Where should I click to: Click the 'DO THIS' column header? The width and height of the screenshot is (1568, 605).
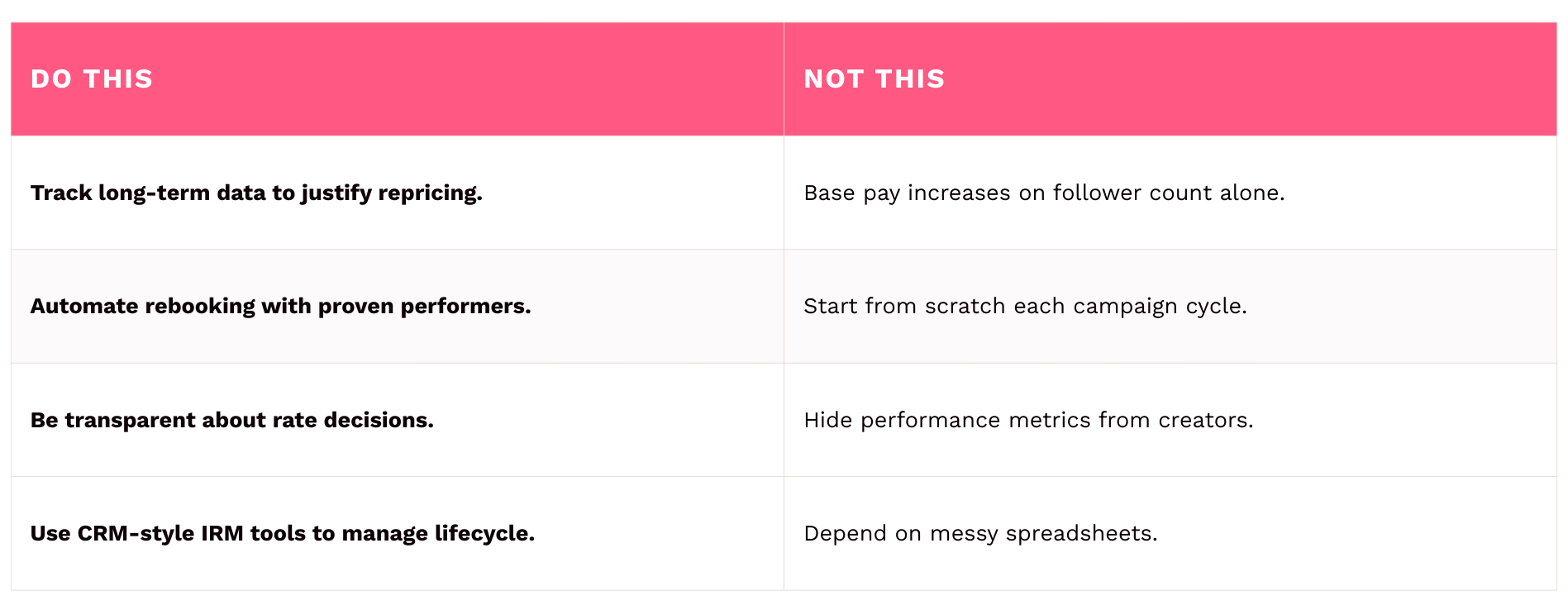[92, 79]
